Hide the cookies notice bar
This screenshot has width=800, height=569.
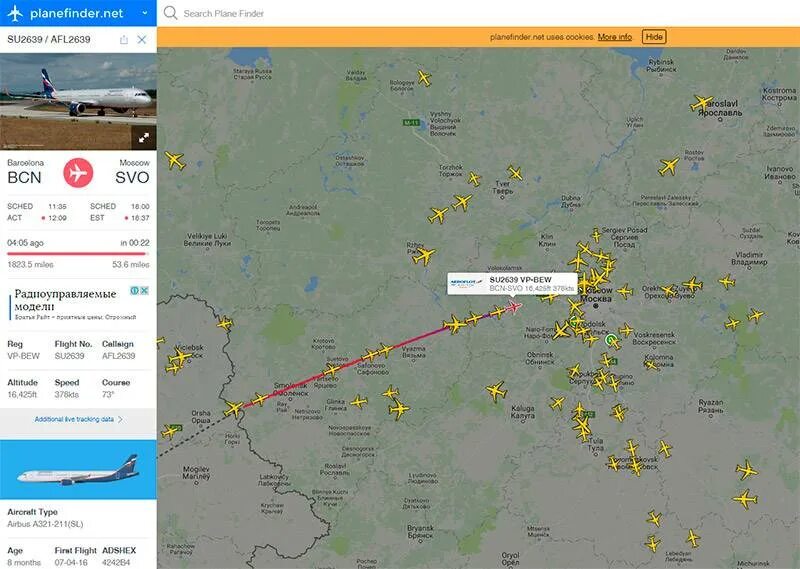(x=654, y=37)
